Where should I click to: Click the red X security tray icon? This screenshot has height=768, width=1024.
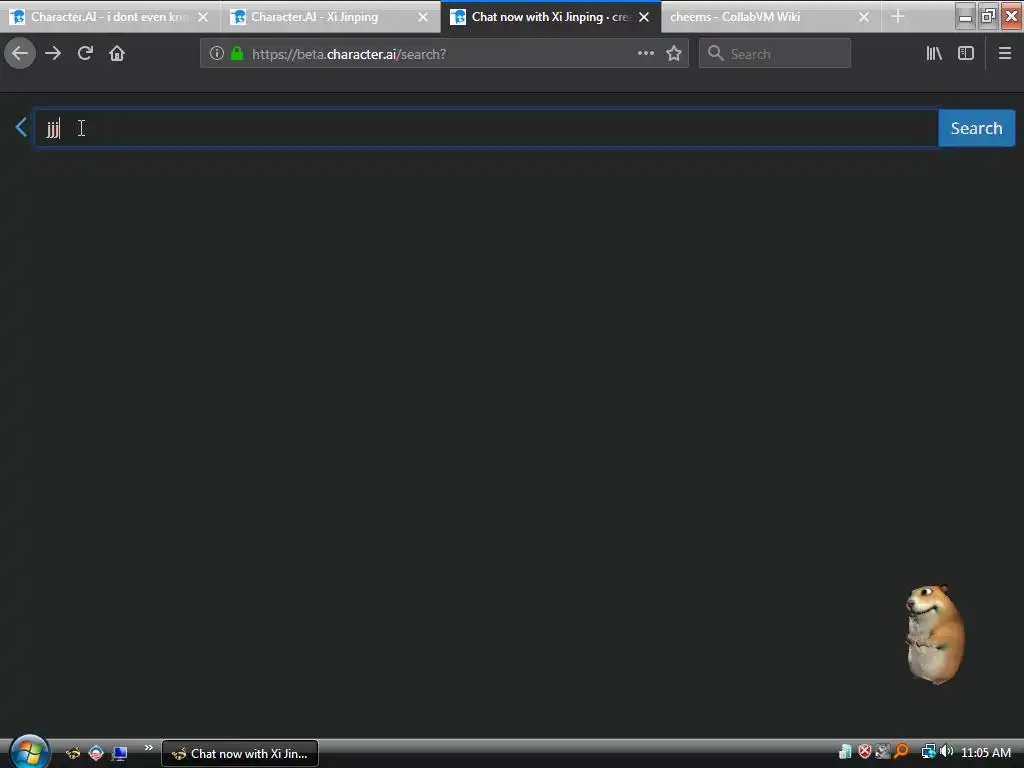864,752
